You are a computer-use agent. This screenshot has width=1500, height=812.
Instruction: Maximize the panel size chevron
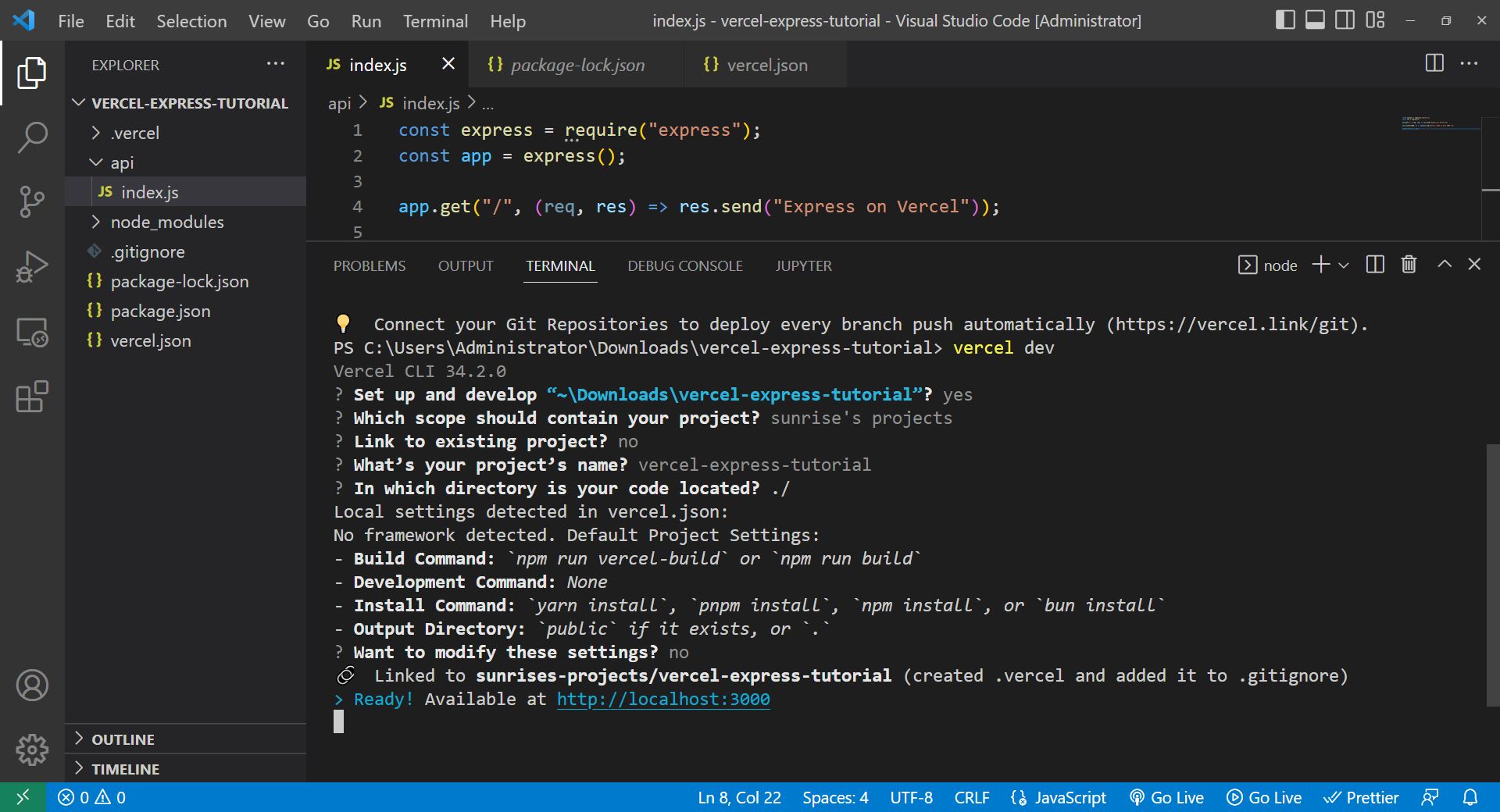coord(1445,264)
